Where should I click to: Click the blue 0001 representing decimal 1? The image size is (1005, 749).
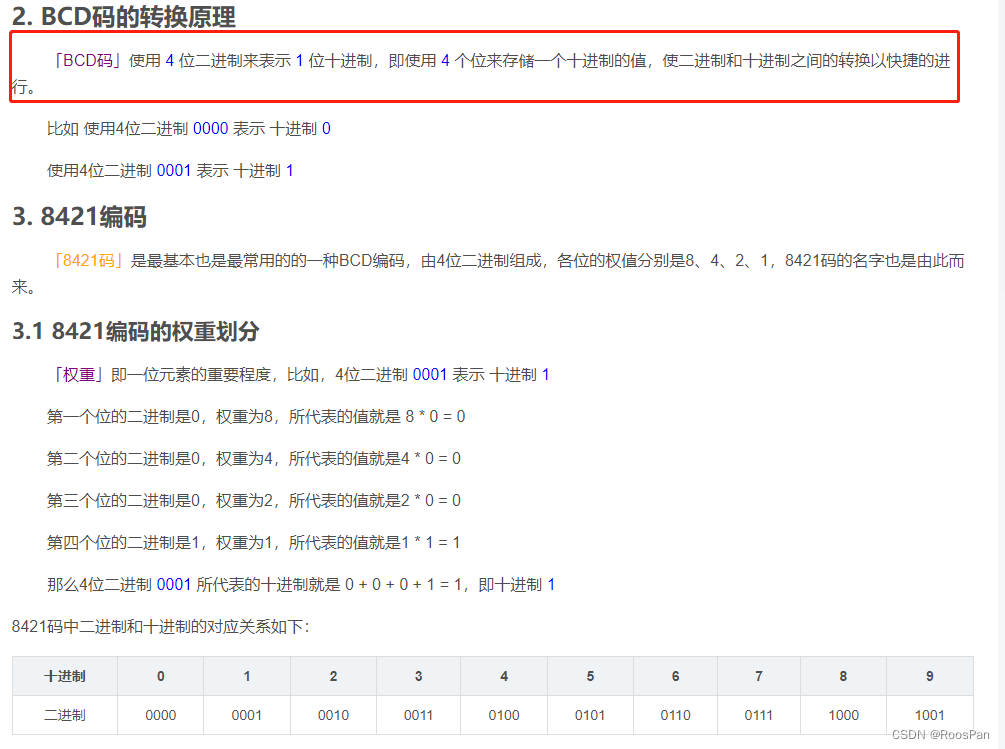tap(173, 170)
